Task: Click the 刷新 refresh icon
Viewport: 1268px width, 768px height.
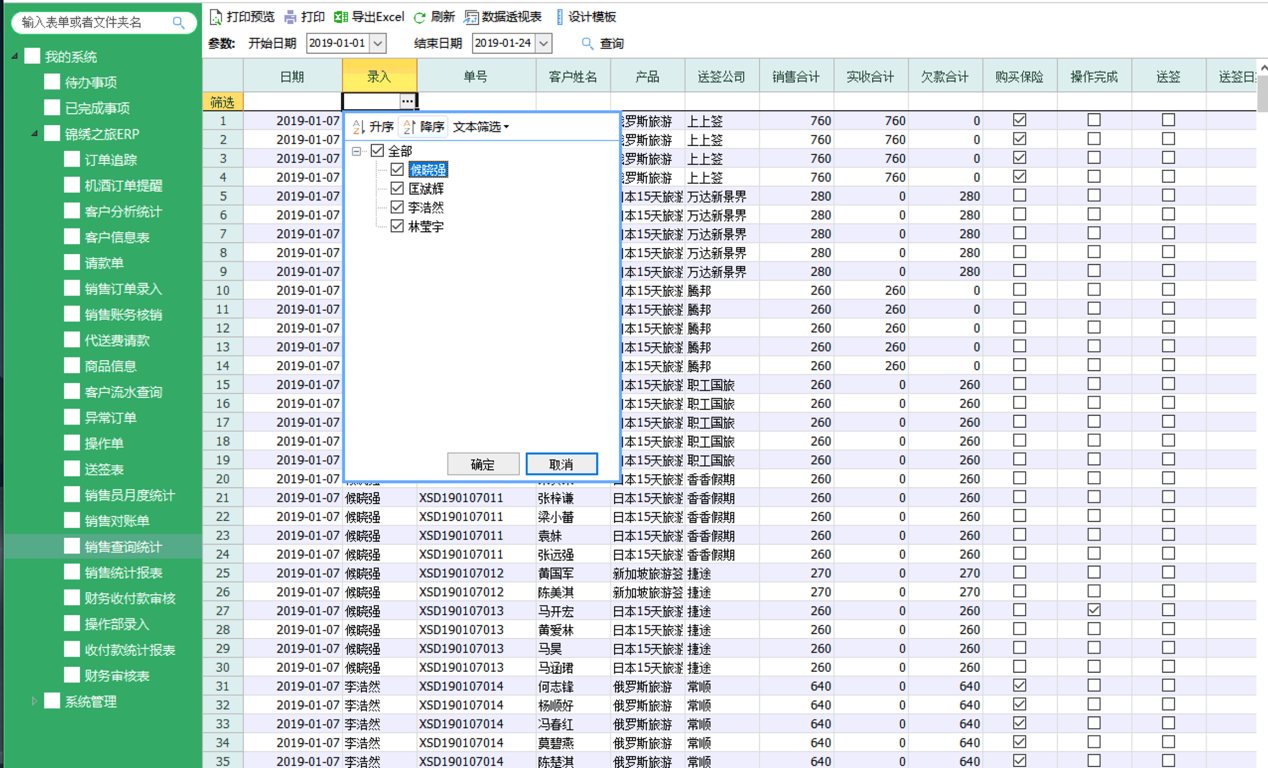Action: point(420,17)
